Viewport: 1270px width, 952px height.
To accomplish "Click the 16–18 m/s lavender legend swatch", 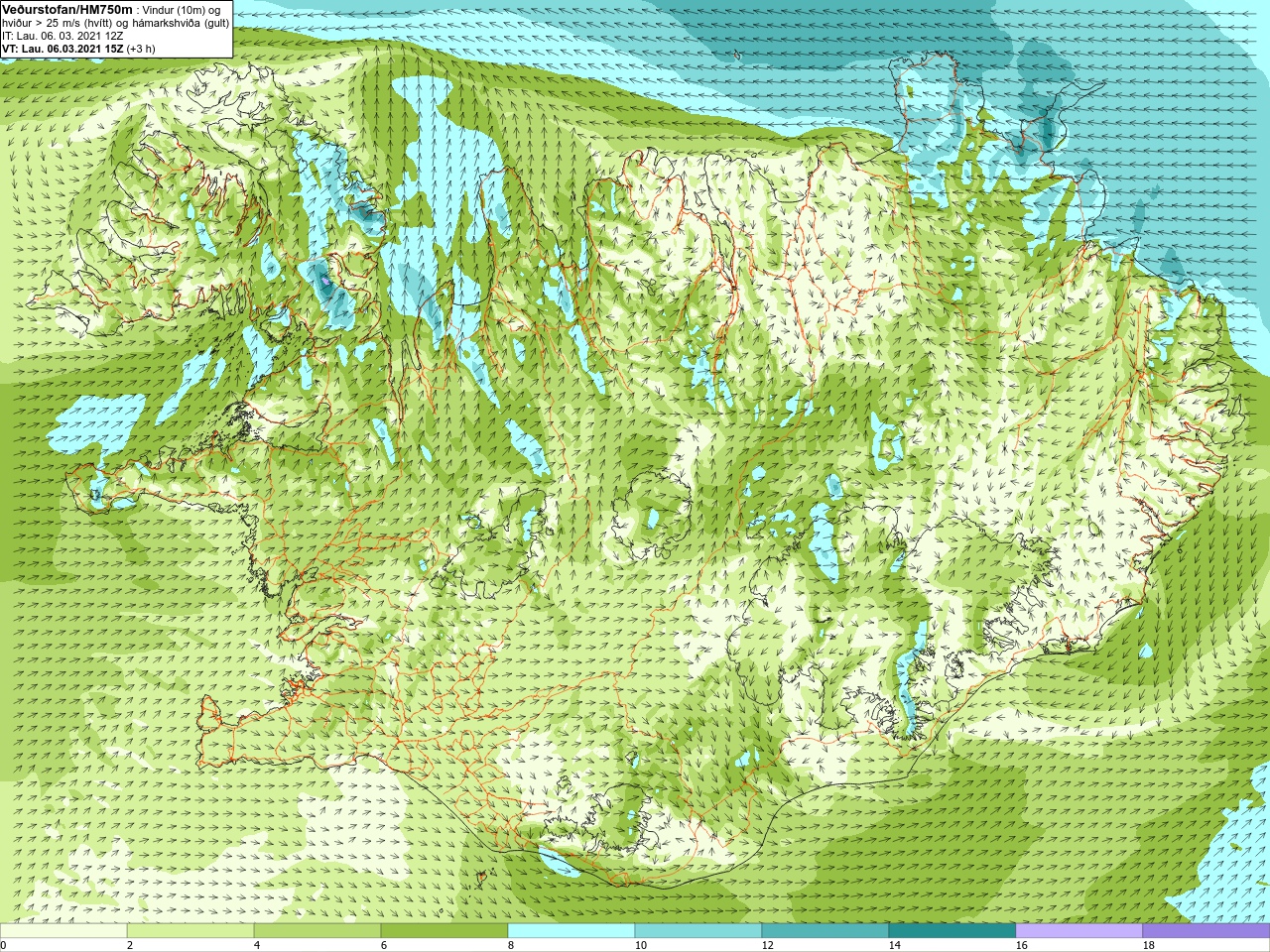I will pyautogui.click(x=1079, y=931).
